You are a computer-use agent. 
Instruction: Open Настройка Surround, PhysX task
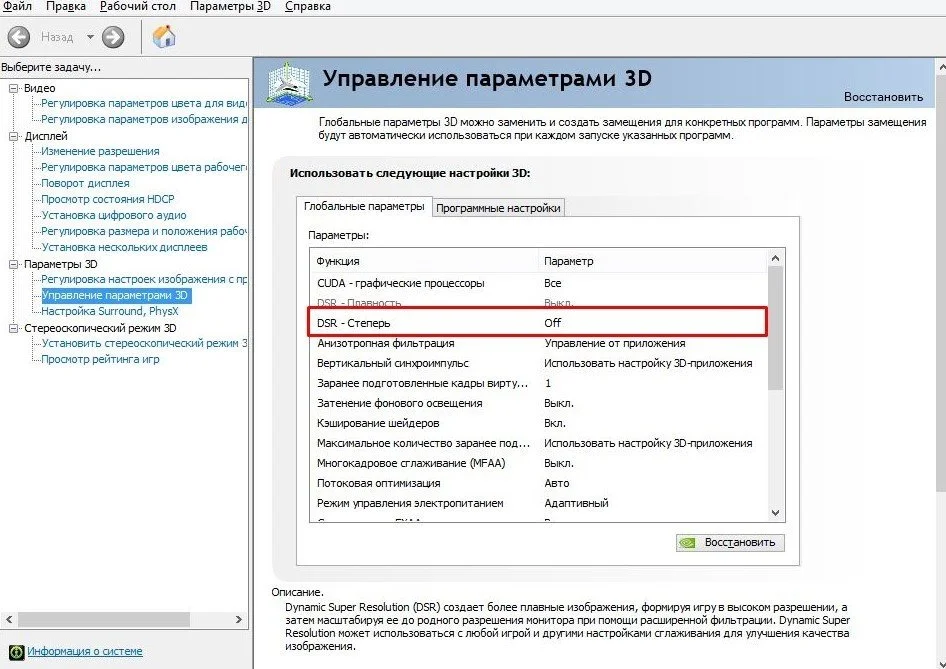coord(110,311)
